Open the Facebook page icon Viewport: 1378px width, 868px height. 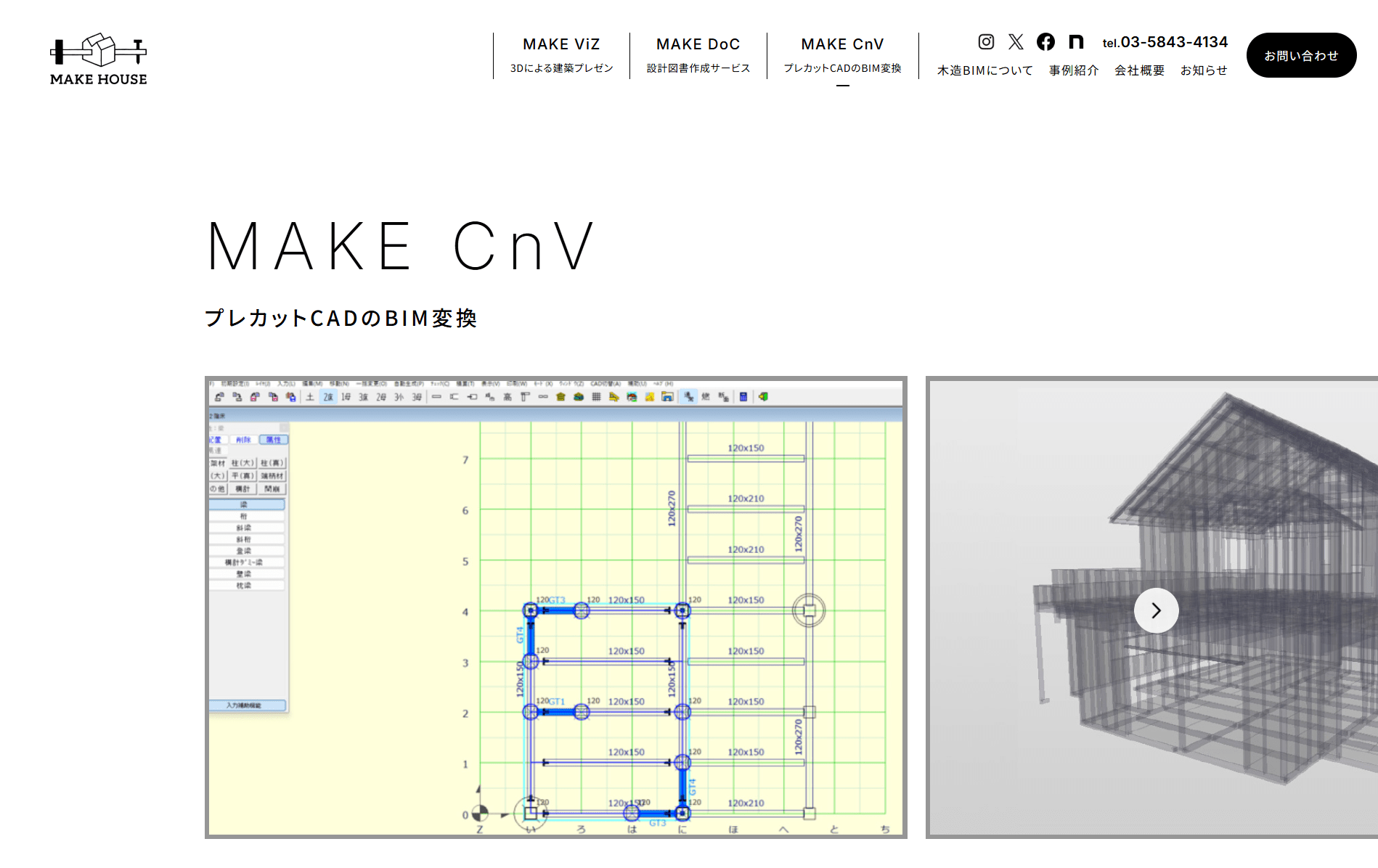coord(1045,42)
